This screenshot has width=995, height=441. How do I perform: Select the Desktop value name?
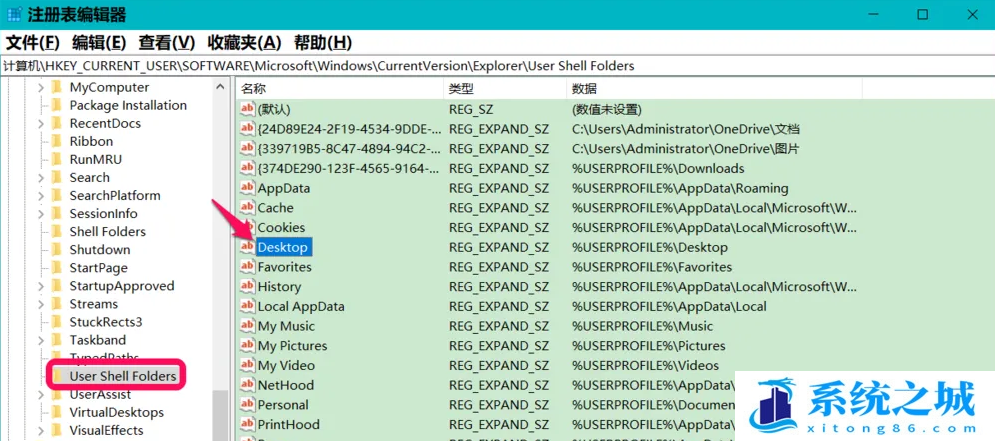[x=282, y=247]
